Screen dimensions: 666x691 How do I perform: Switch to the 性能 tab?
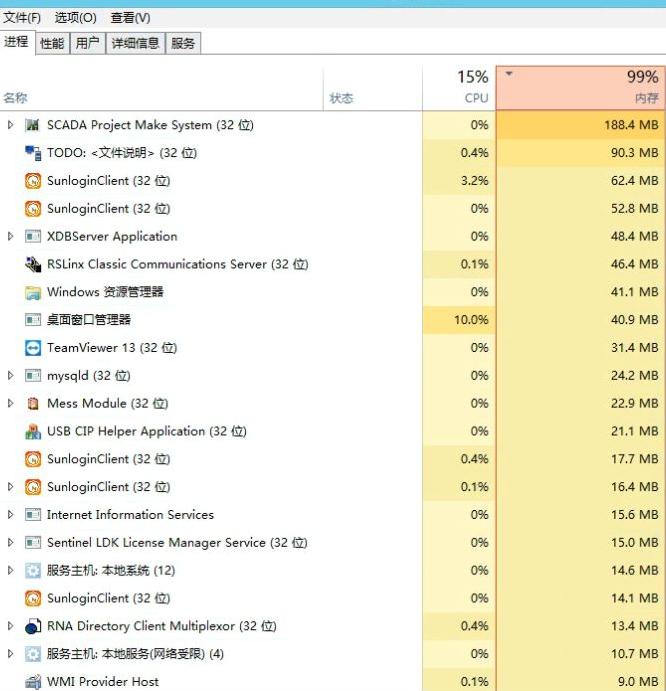pyautogui.click(x=52, y=44)
